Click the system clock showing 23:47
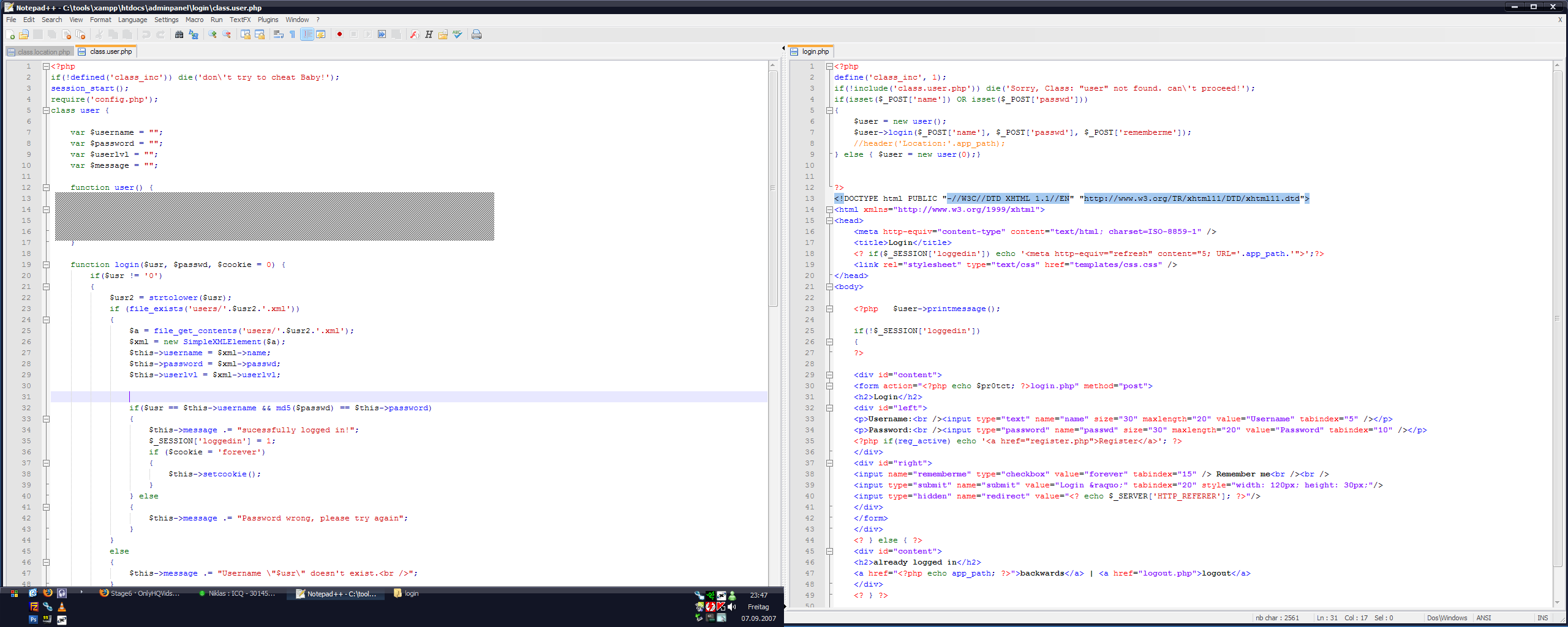Image resolution: width=1568 pixels, height=627 pixels. click(x=758, y=595)
